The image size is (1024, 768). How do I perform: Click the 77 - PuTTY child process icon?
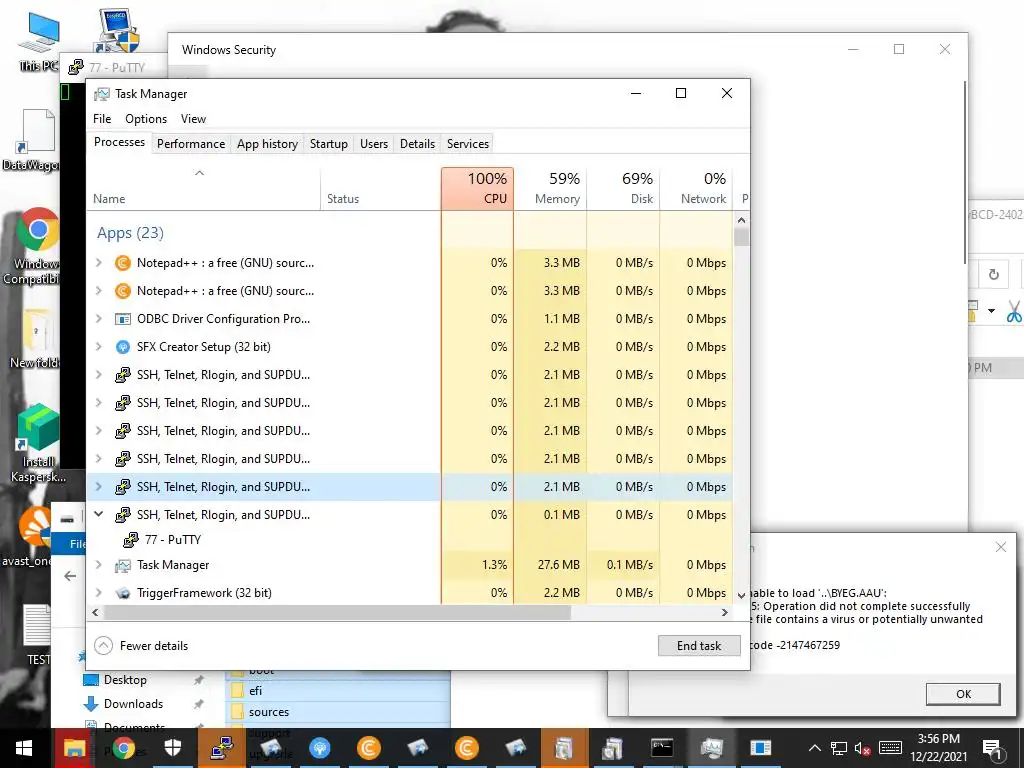tap(131, 539)
